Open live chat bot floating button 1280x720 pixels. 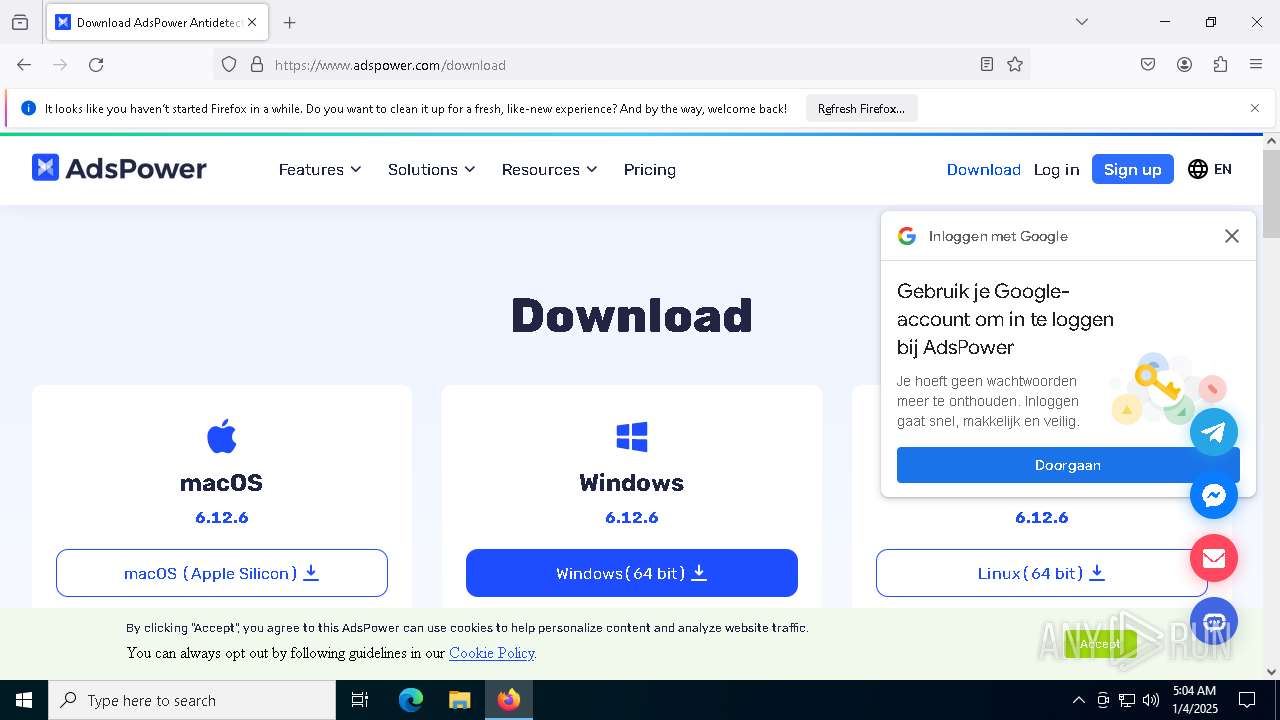(1214, 621)
